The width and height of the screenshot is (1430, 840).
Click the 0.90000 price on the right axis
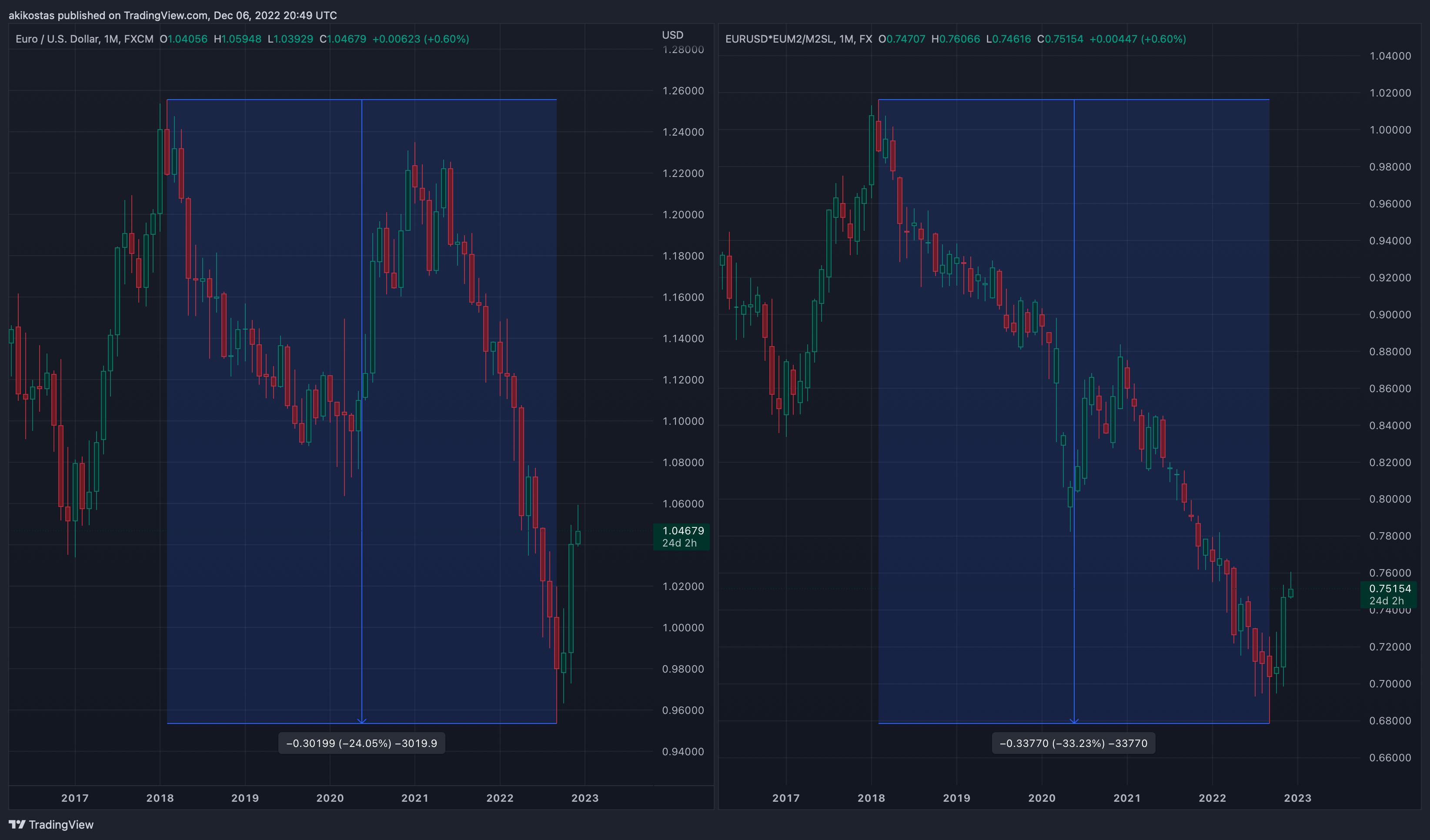click(1390, 315)
